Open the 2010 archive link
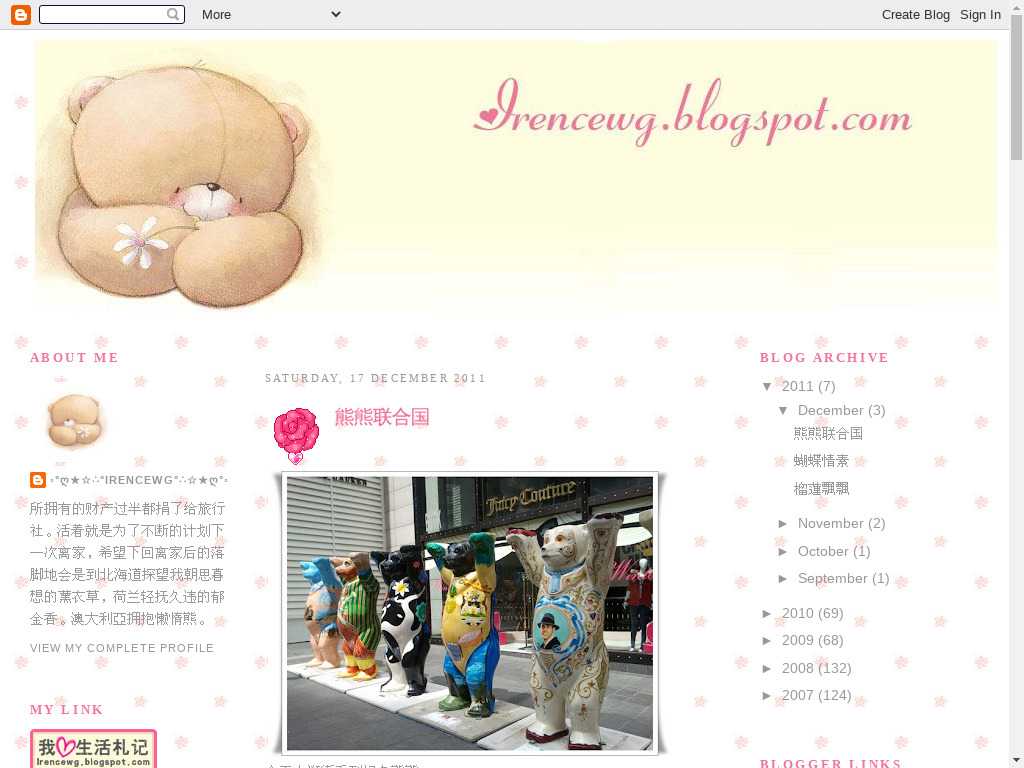The height and width of the screenshot is (768, 1024). tap(797, 614)
